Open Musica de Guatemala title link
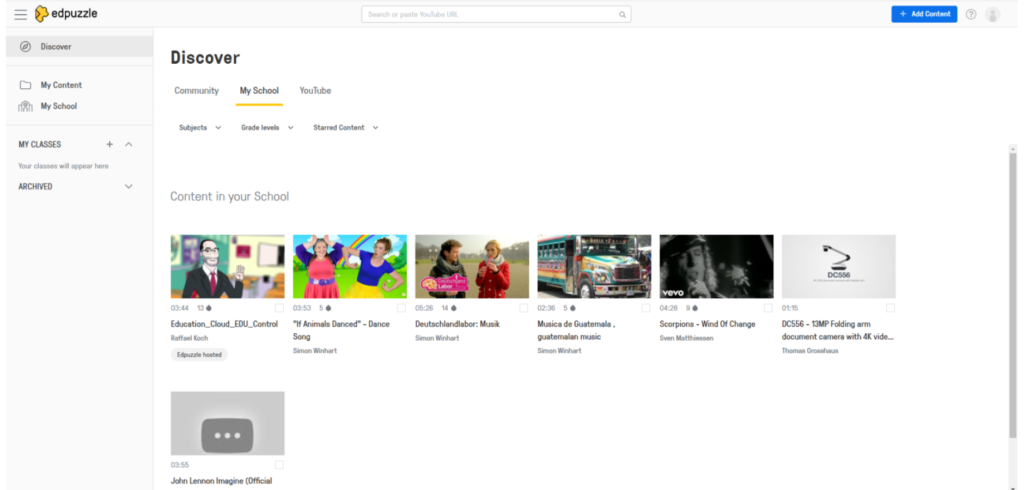1024x490 pixels. [x=577, y=331]
